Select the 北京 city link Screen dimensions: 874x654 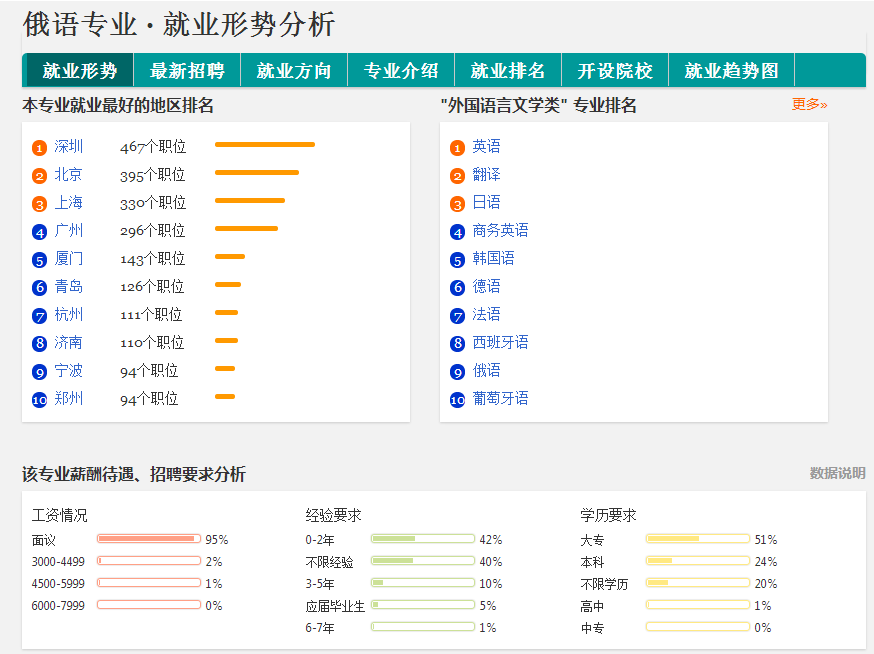[x=69, y=175]
